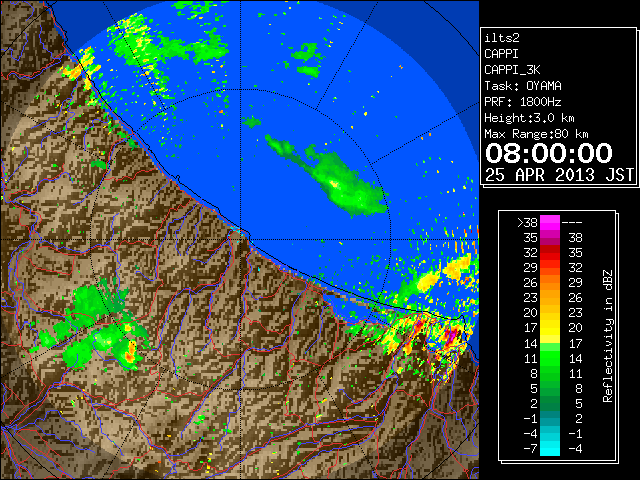The width and height of the screenshot is (640, 480).
Task: Click the 'Max Range:80 km' text
Action: 536,134
